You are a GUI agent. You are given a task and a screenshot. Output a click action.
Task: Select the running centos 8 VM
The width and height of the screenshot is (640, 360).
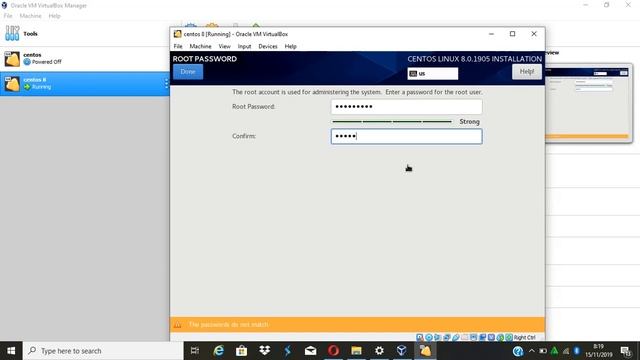pyautogui.click(x=84, y=84)
